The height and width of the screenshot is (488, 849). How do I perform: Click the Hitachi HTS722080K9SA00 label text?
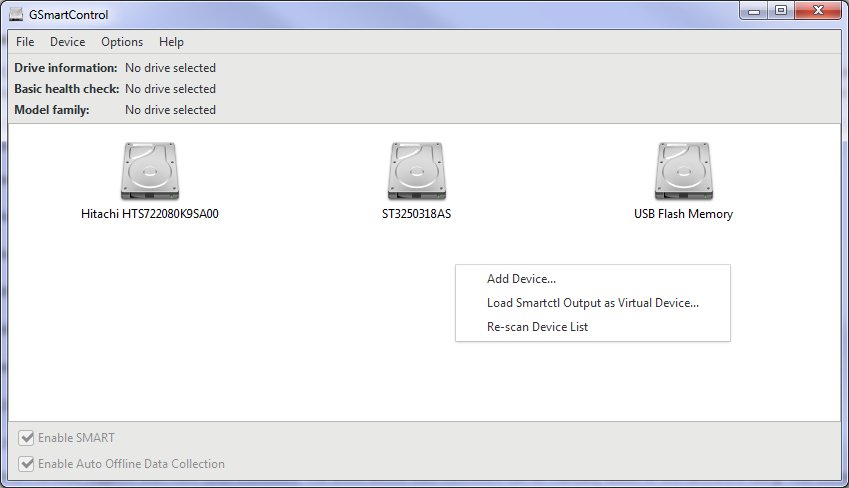(x=150, y=214)
